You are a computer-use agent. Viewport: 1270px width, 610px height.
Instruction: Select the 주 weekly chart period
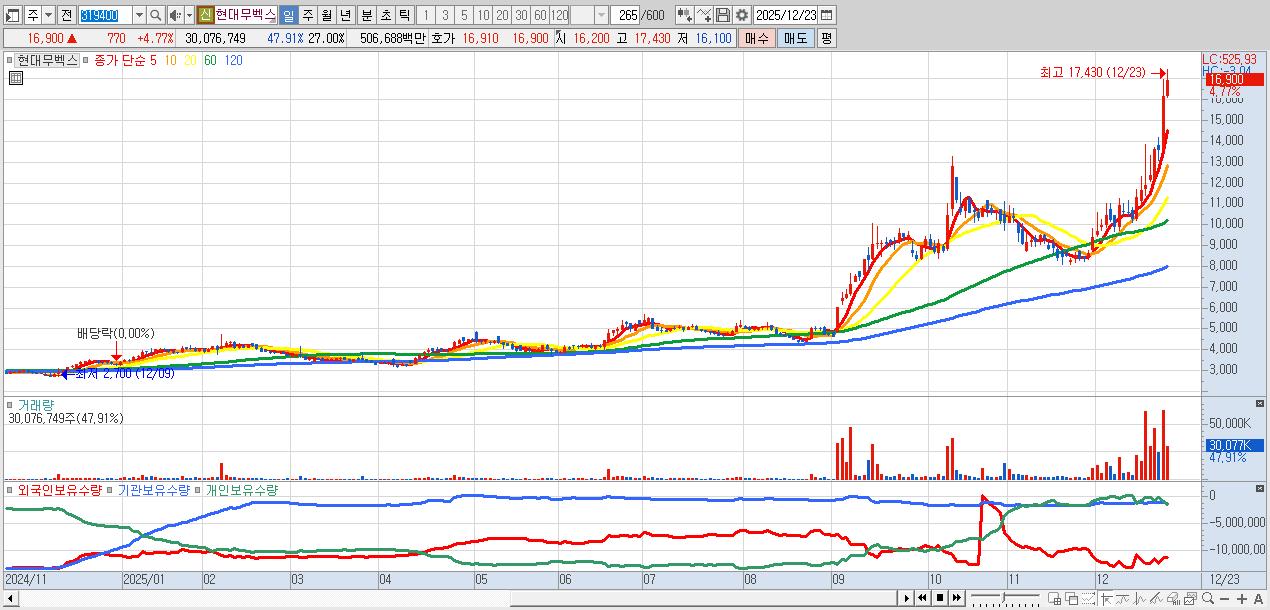click(307, 15)
